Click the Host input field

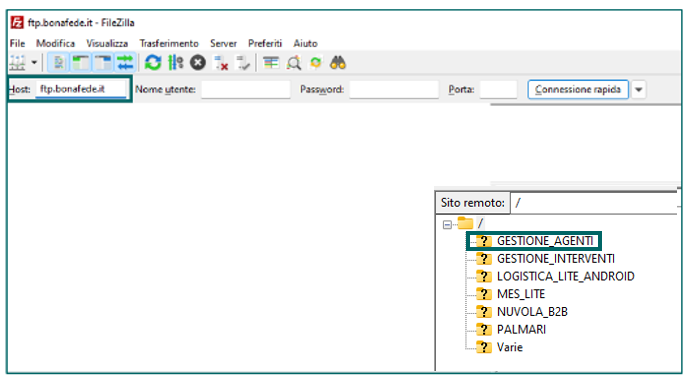click(x=81, y=89)
